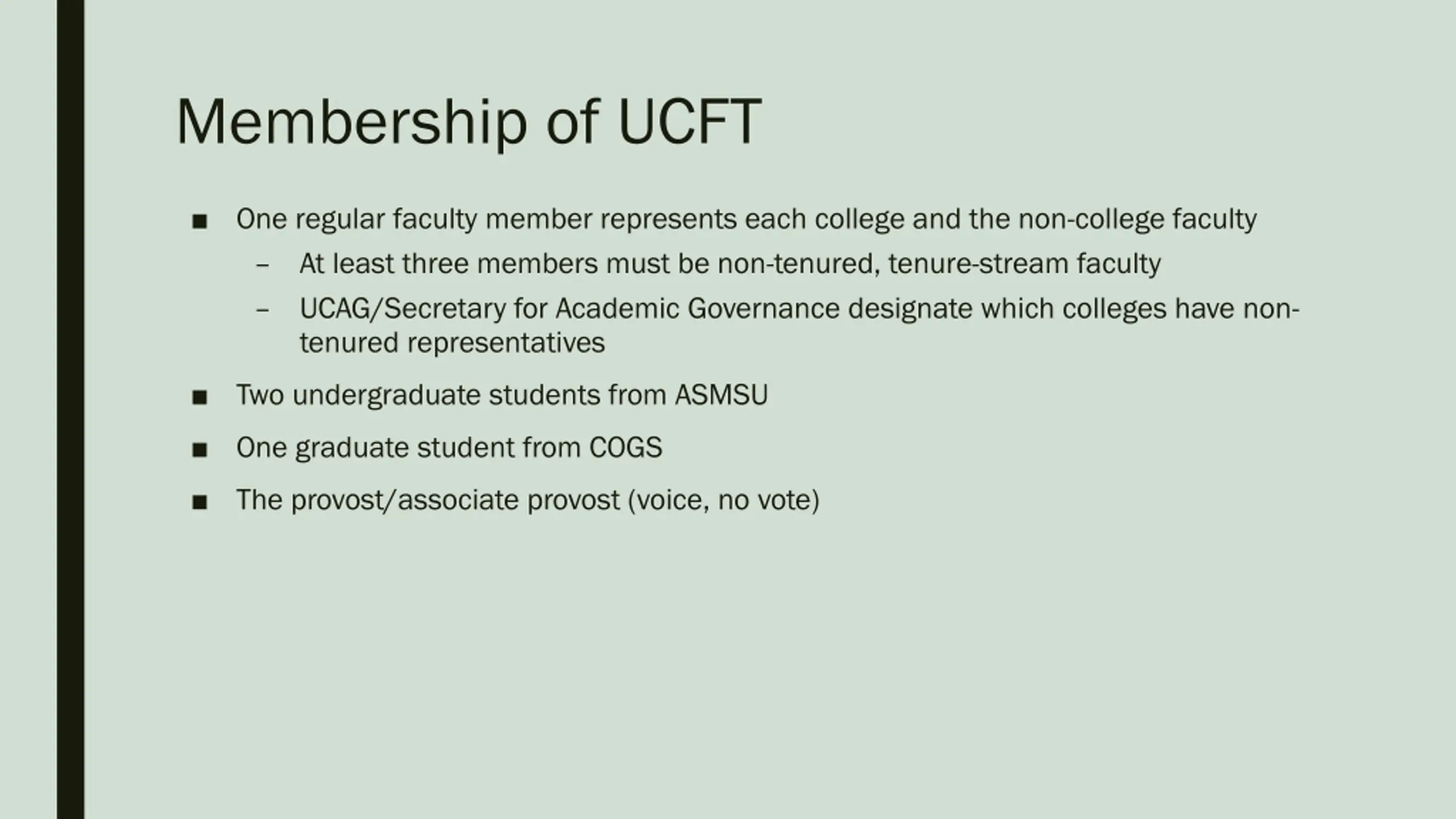Select the square bullet before 'The provost/associate provost'
1456x819 pixels.
point(200,502)
